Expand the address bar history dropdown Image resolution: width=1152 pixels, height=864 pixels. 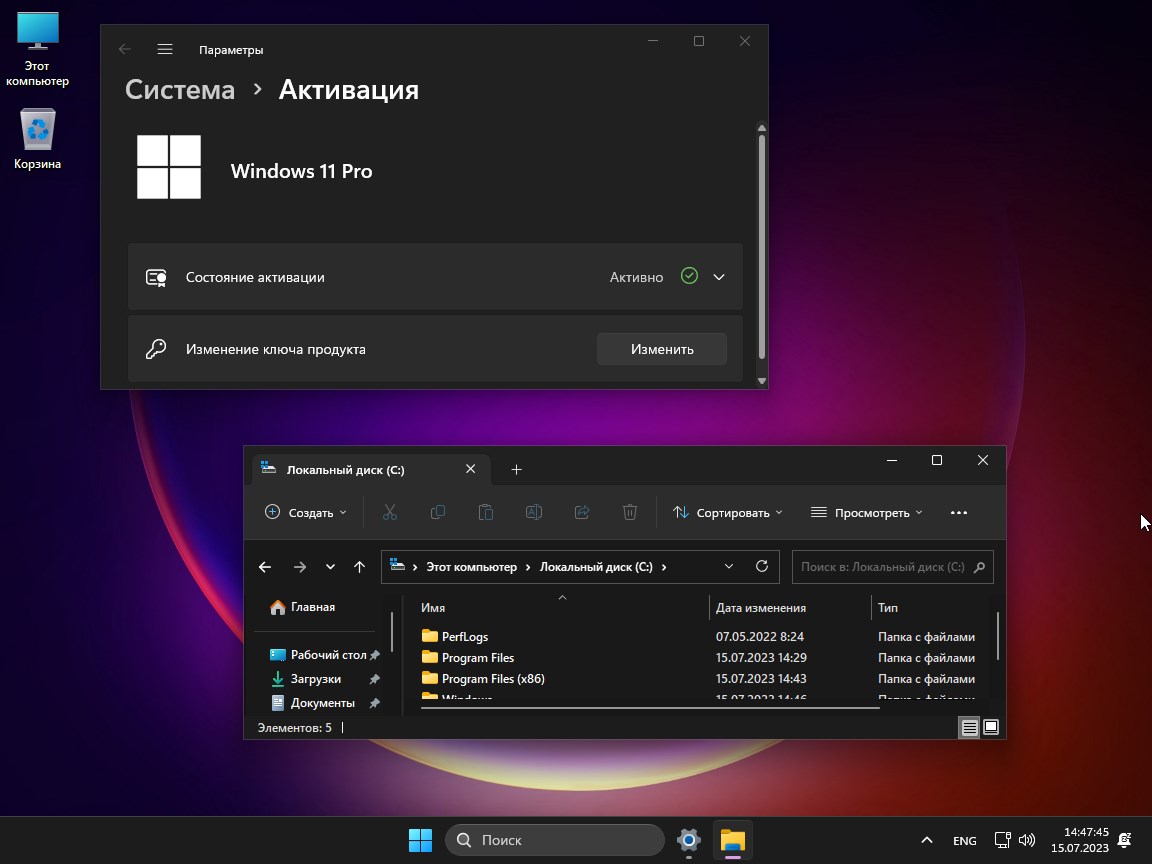pos(729,566)
